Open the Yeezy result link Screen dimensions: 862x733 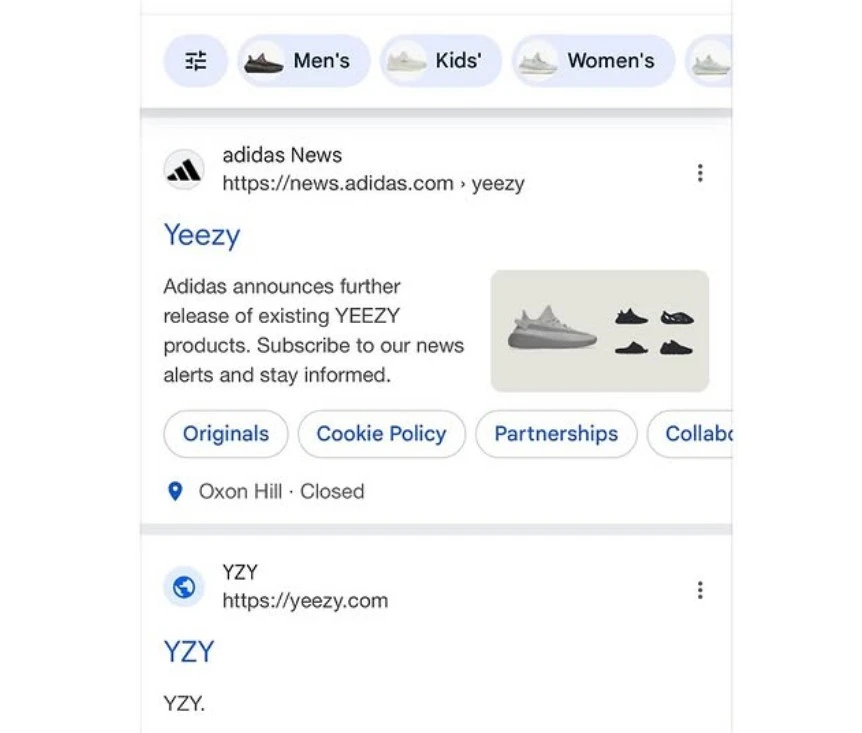(x=201, y=235)
